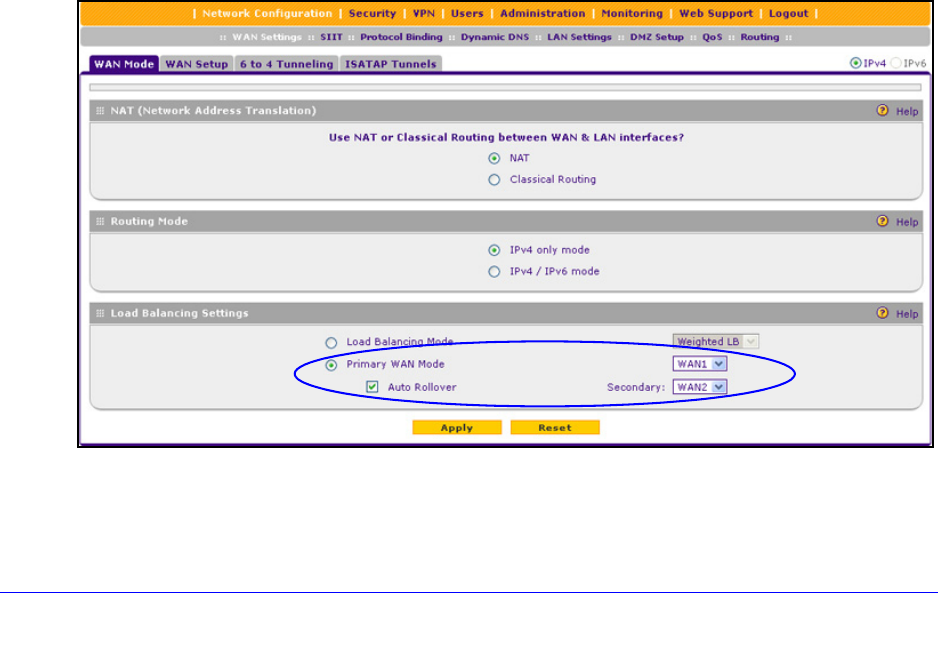Open the VPN menu
941x660 pixels.
pos(424,14)
